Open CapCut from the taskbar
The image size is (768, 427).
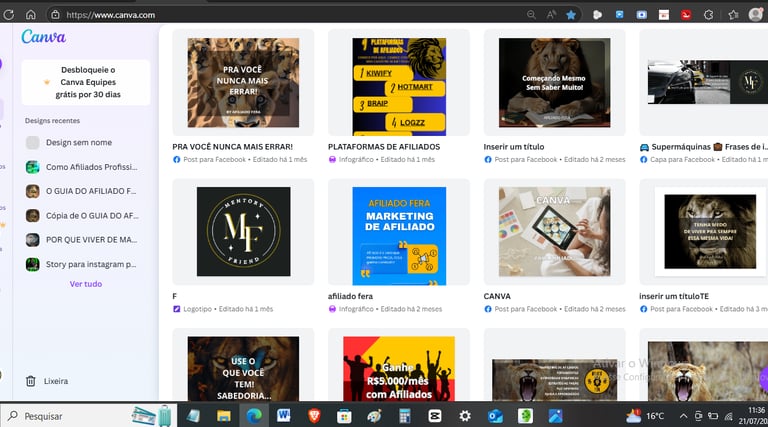point(434,416)
